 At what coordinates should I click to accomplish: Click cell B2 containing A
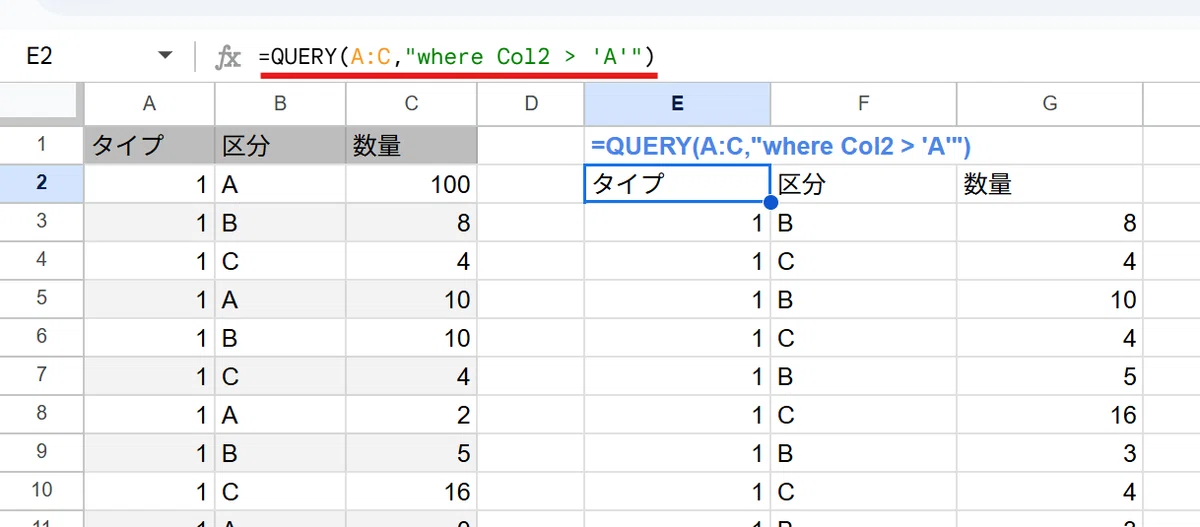click(x=280, y=184)
